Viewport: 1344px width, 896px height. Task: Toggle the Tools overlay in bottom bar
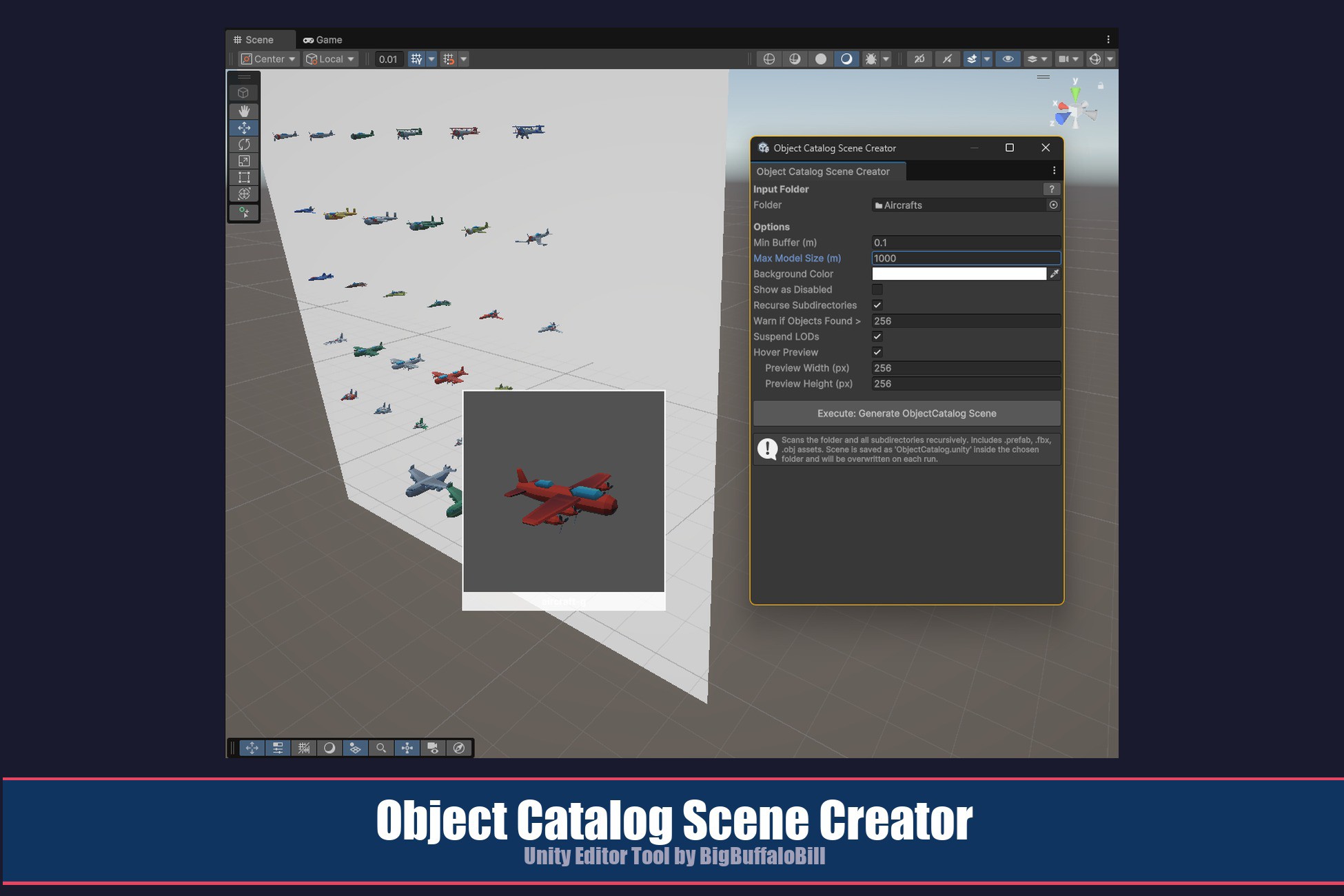pyautogui.click(x=252, y=748)
